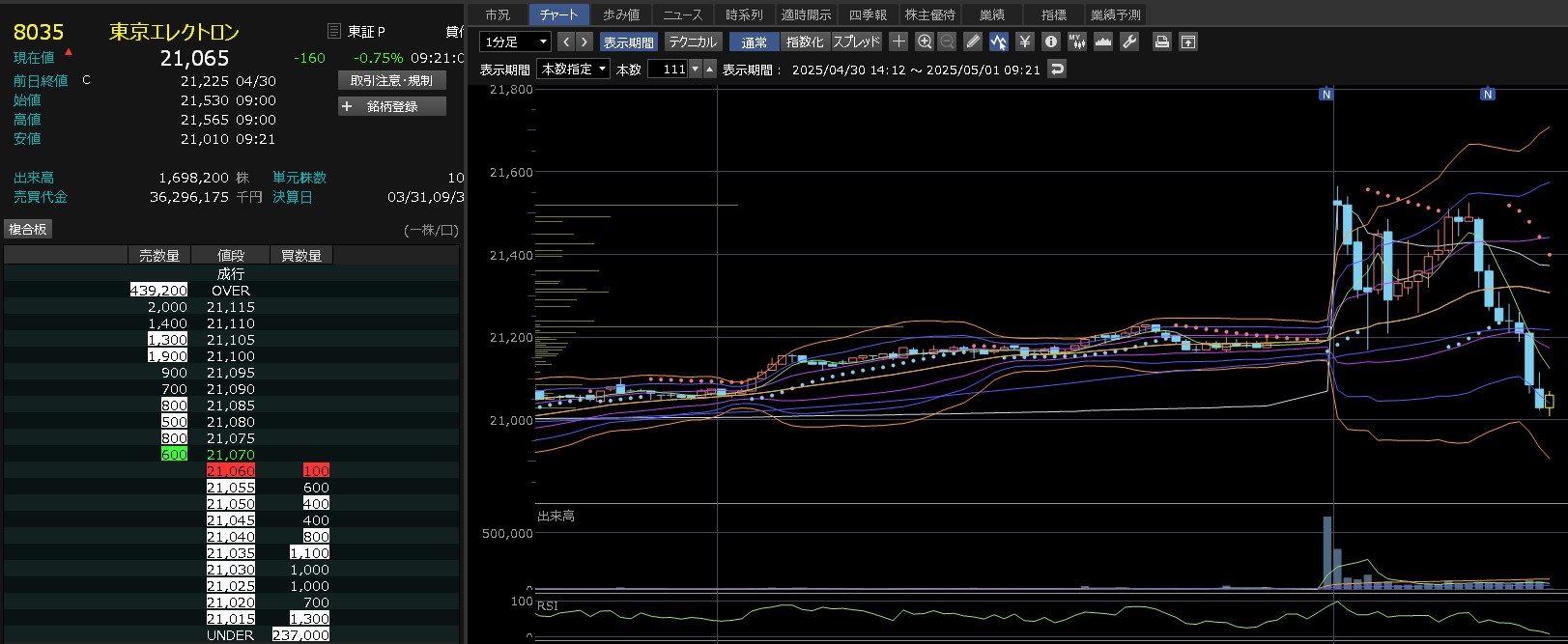Screen dimensions: 1568x644
Task: Click the current price 21,065
Action: point(194,58)
